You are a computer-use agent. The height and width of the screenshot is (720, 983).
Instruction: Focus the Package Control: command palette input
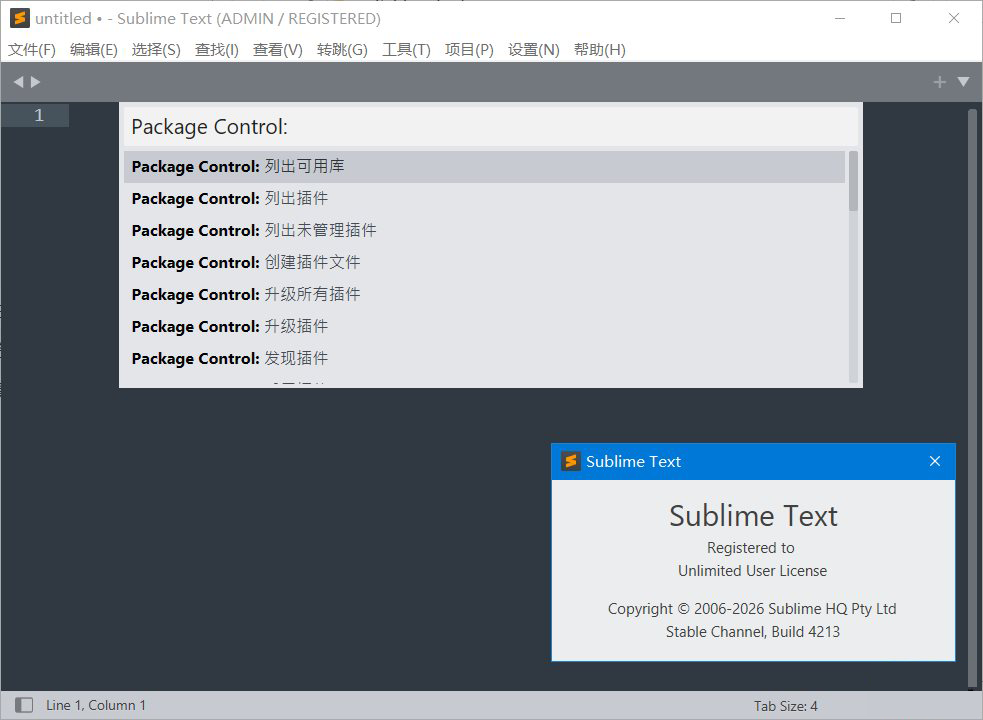(x=490, y=127)
